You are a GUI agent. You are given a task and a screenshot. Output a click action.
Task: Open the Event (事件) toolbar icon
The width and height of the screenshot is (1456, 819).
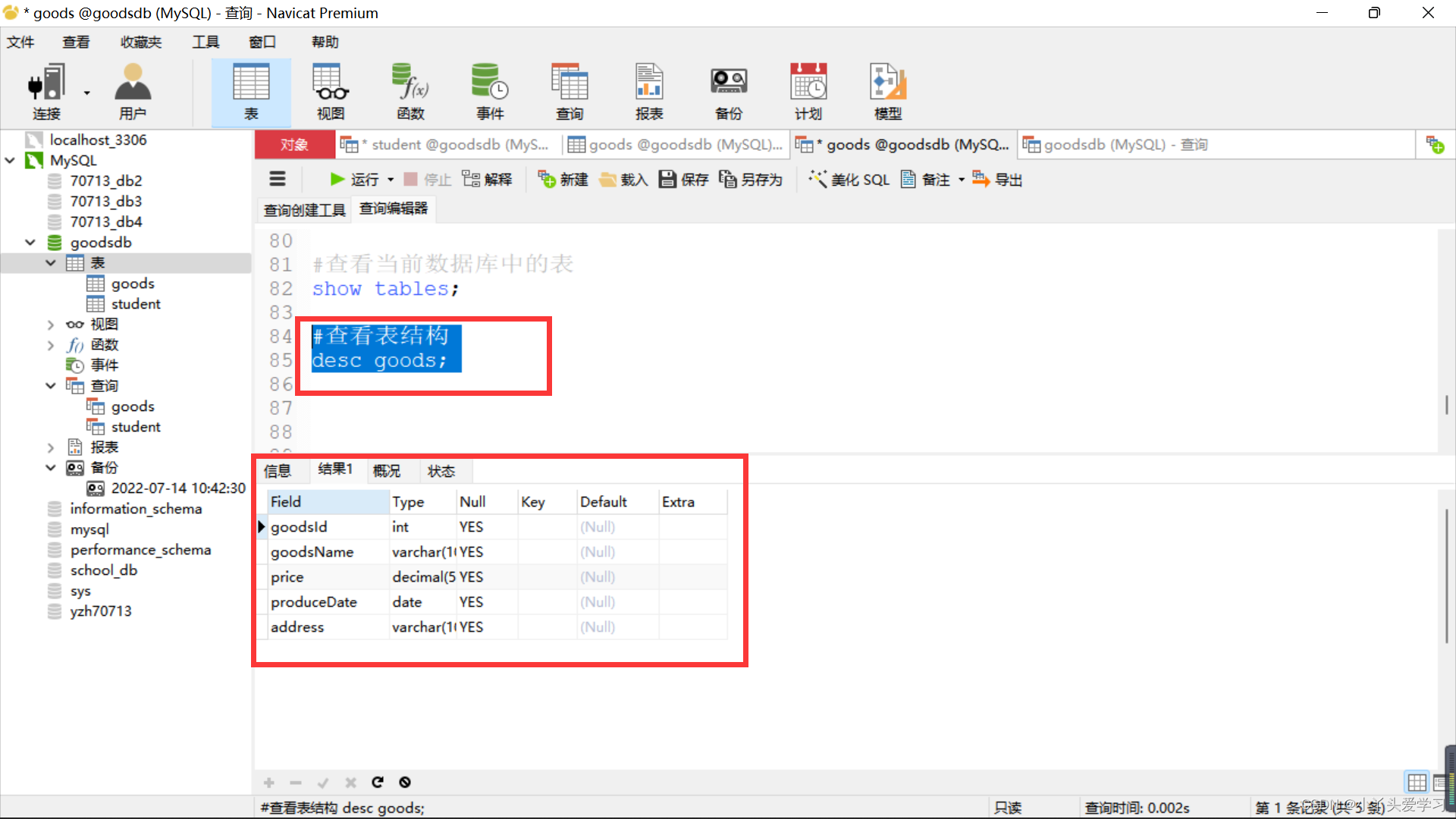tap(490, 91)
